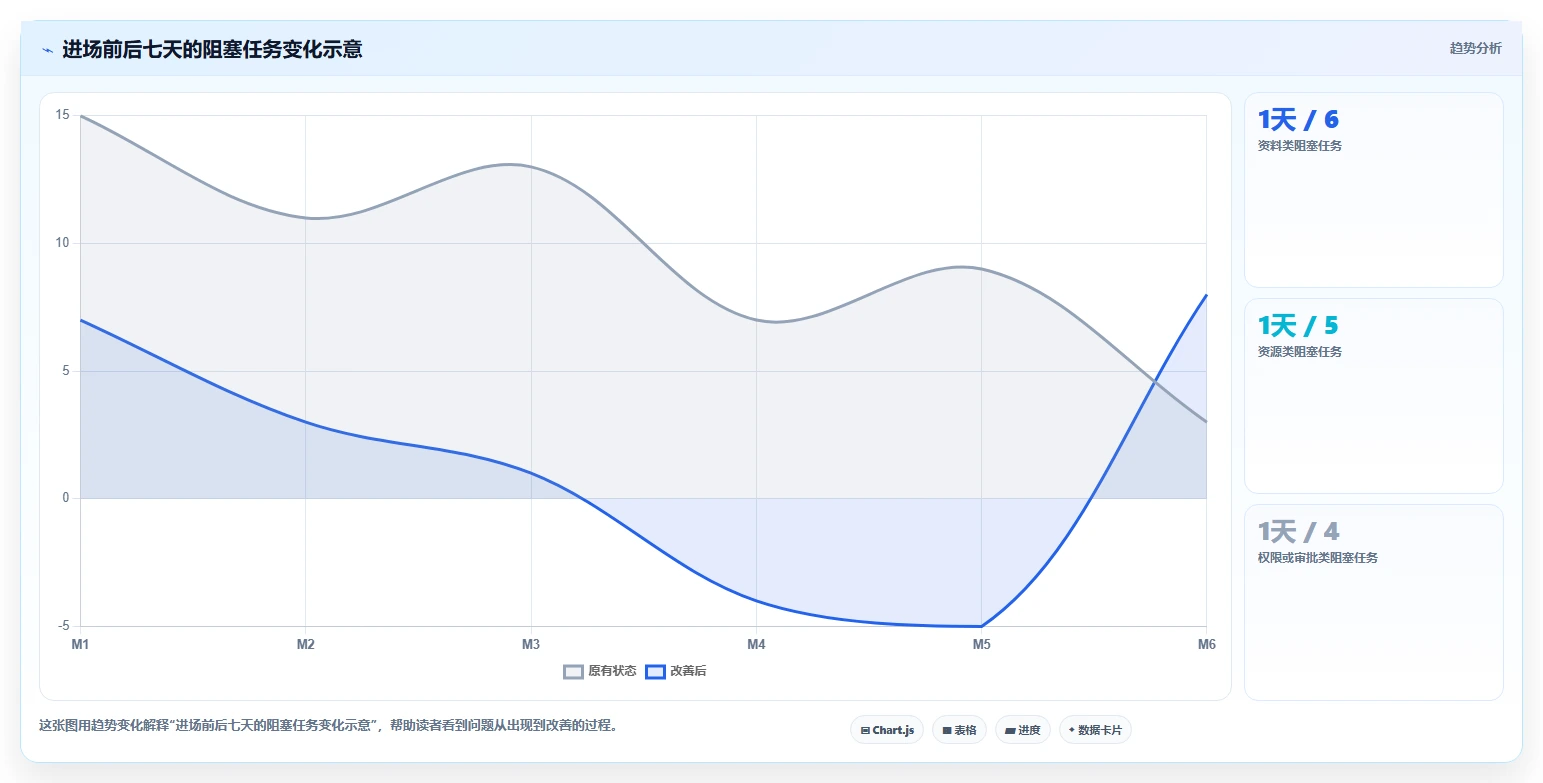Toggle the 改善后 legend item

676,672
